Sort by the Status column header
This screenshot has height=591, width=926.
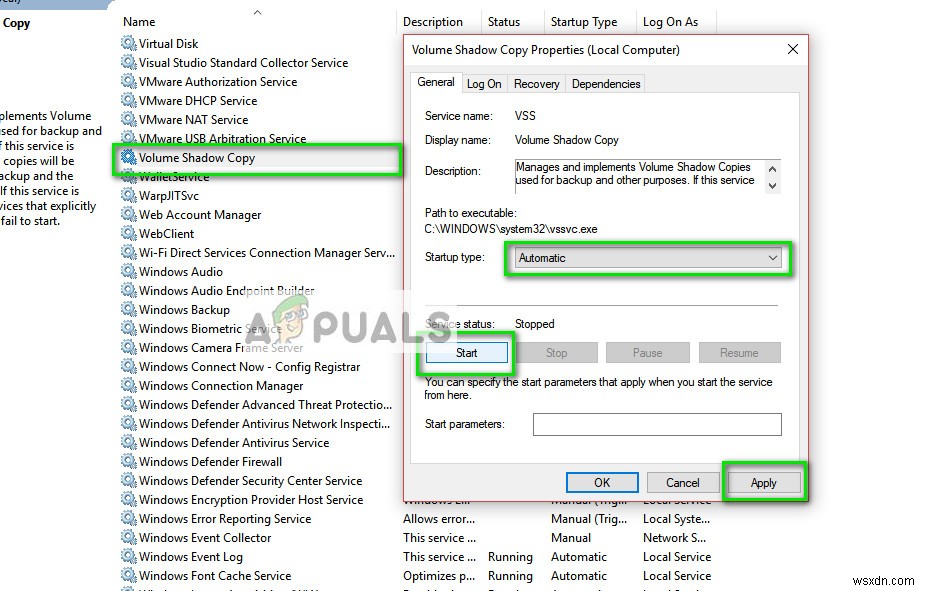(504, 22)
